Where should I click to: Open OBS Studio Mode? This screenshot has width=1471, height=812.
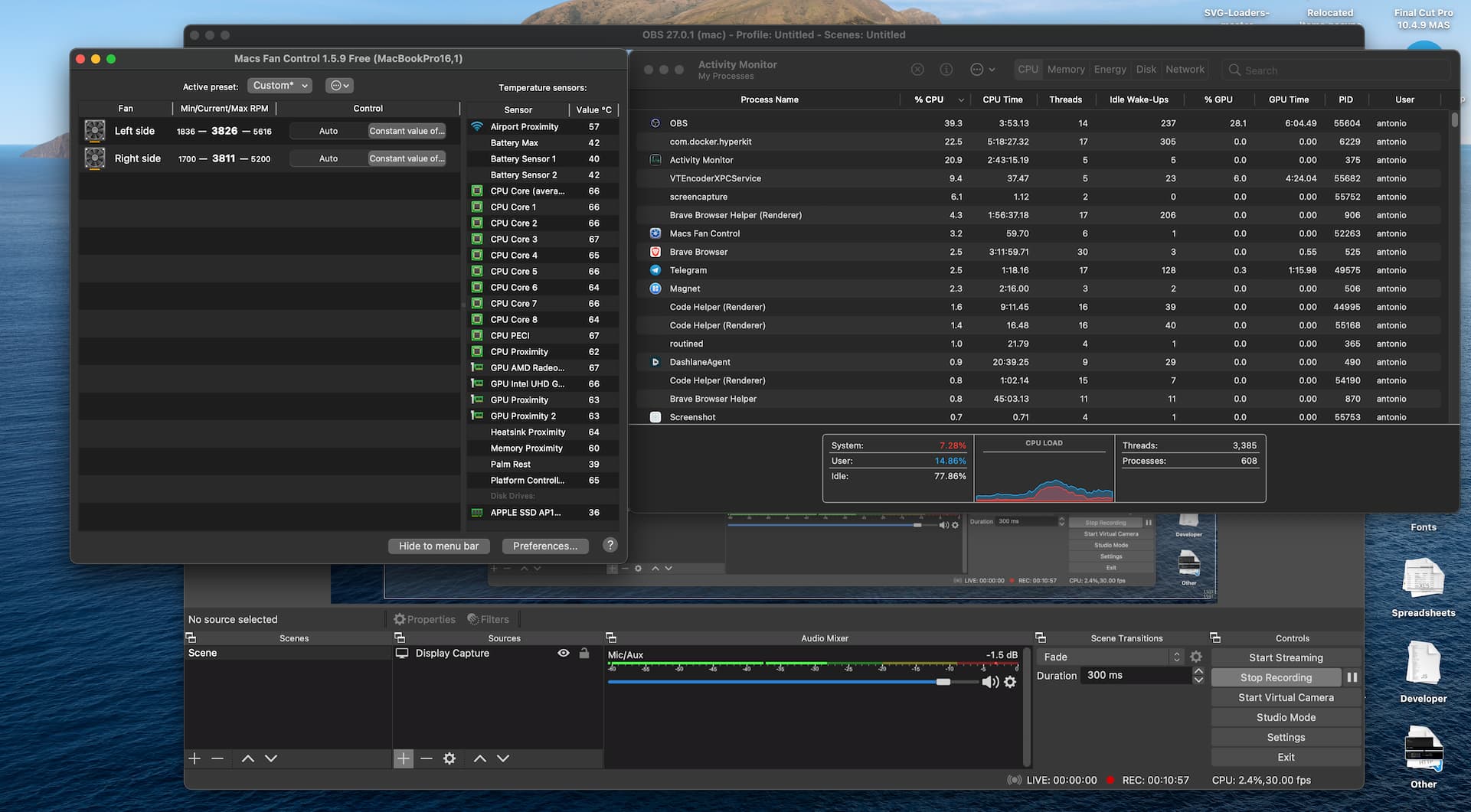[x=1286, y=717]
